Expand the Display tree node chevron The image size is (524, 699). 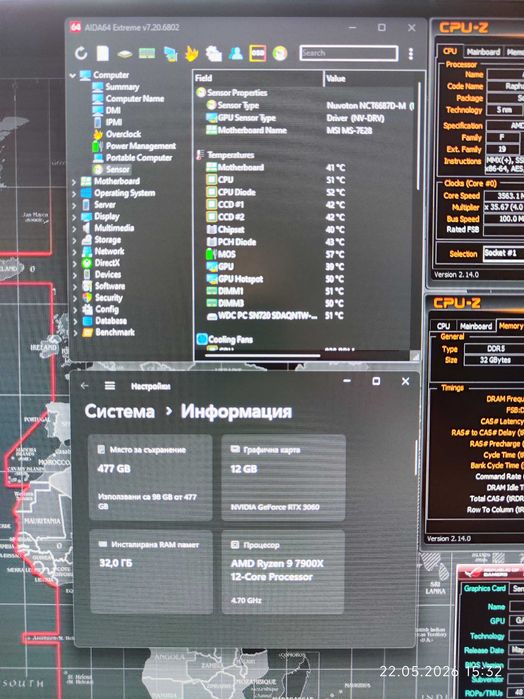coord(74,217)
